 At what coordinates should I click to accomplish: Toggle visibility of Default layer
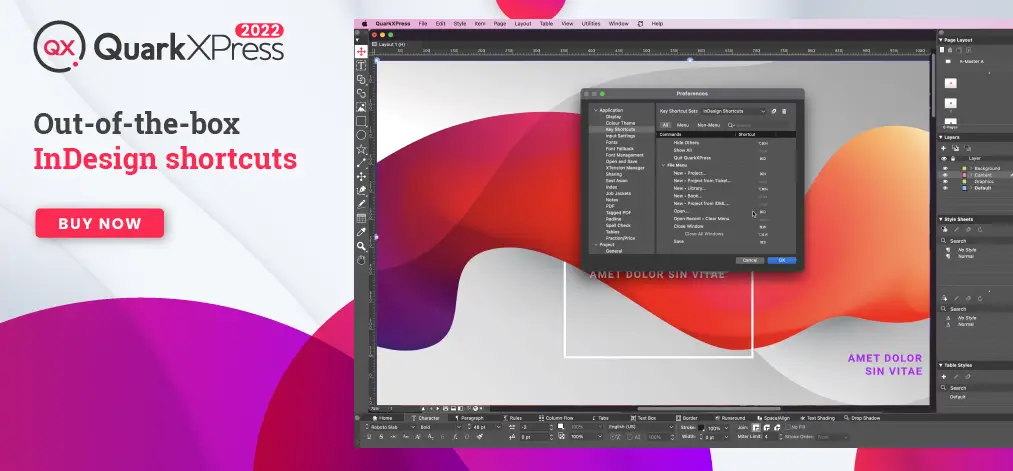945,188
